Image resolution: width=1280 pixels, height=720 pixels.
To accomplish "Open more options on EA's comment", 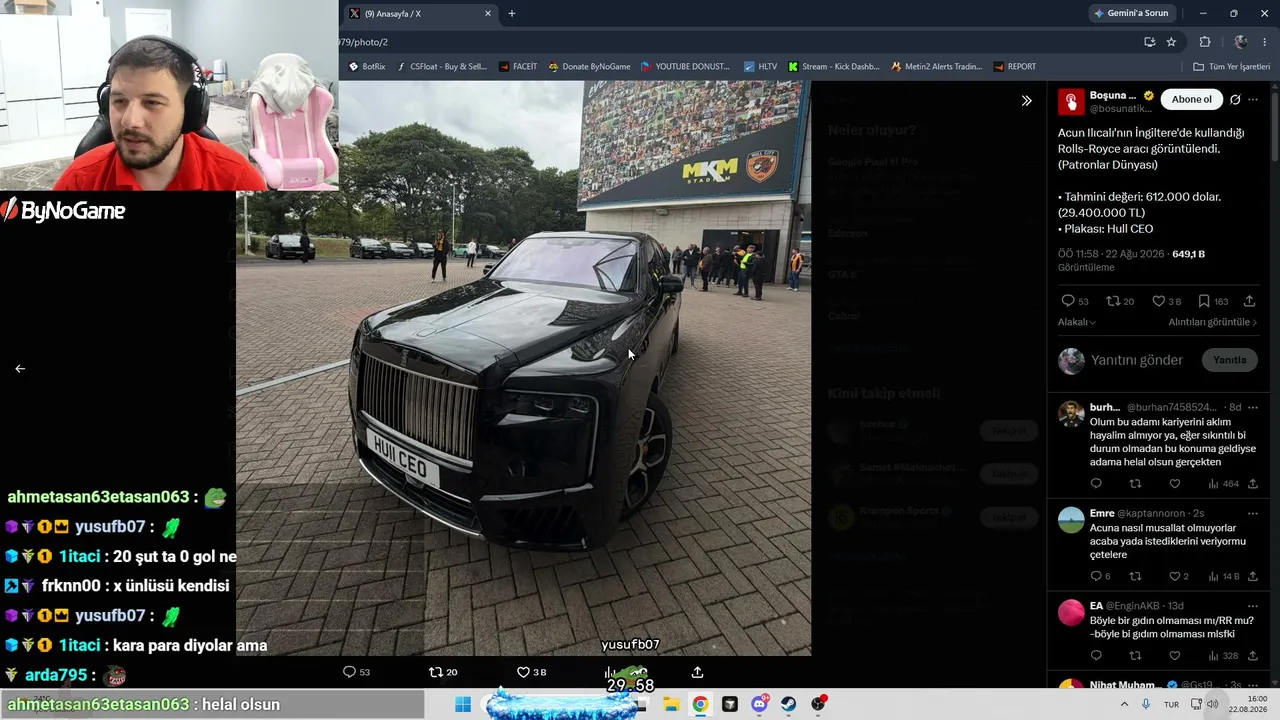I will coord(1253,606).
